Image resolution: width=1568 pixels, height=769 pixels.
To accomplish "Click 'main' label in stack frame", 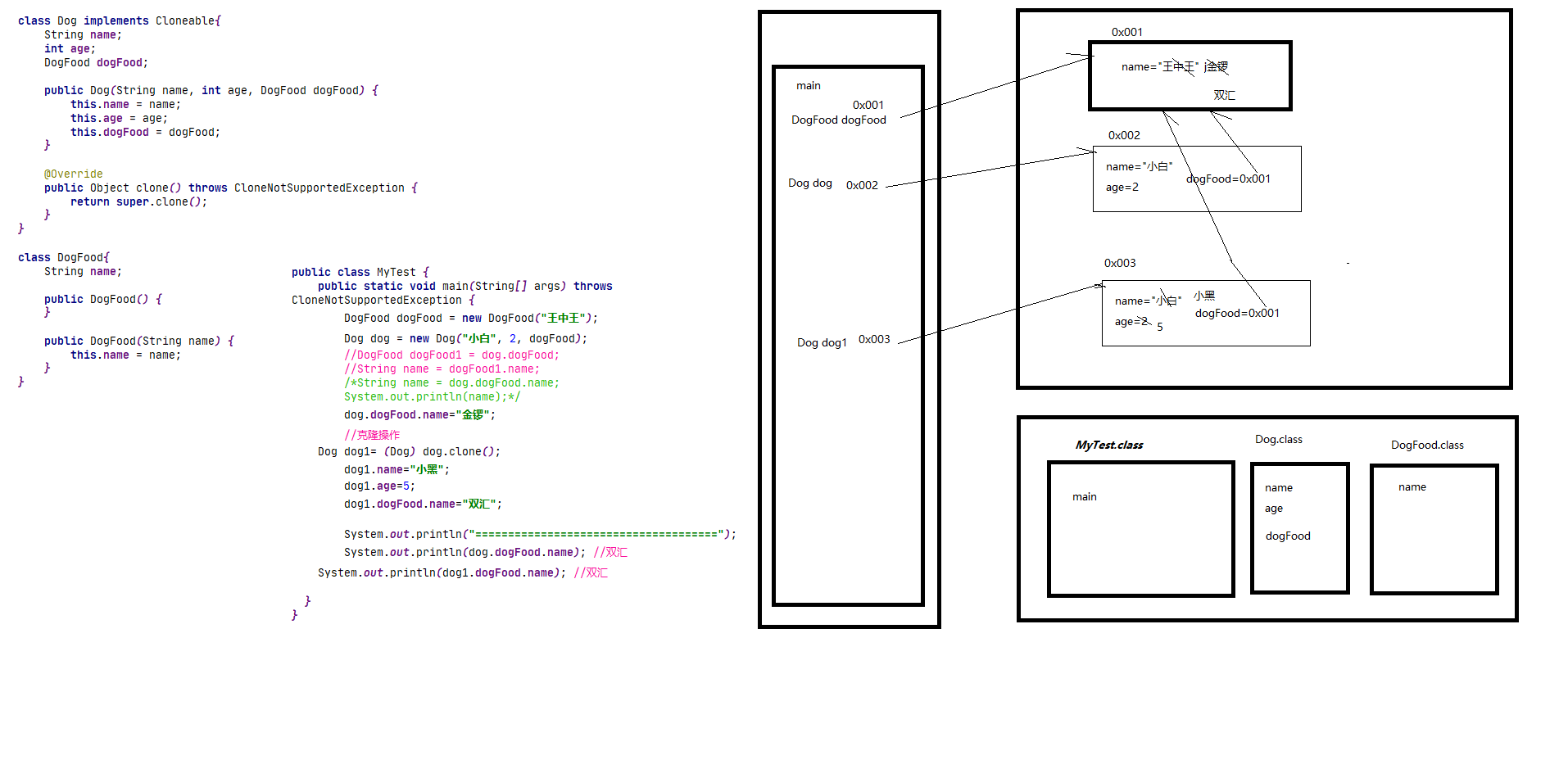I will click(809, 85).
